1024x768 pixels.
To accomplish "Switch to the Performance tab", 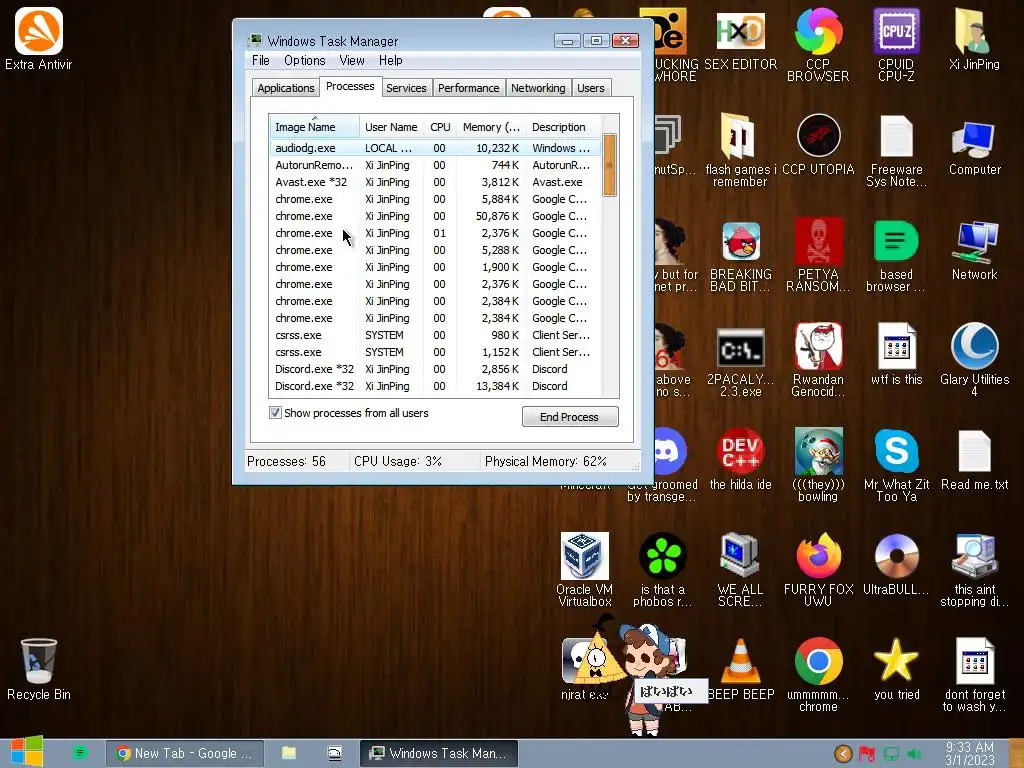I will click(x=468, y=88).
